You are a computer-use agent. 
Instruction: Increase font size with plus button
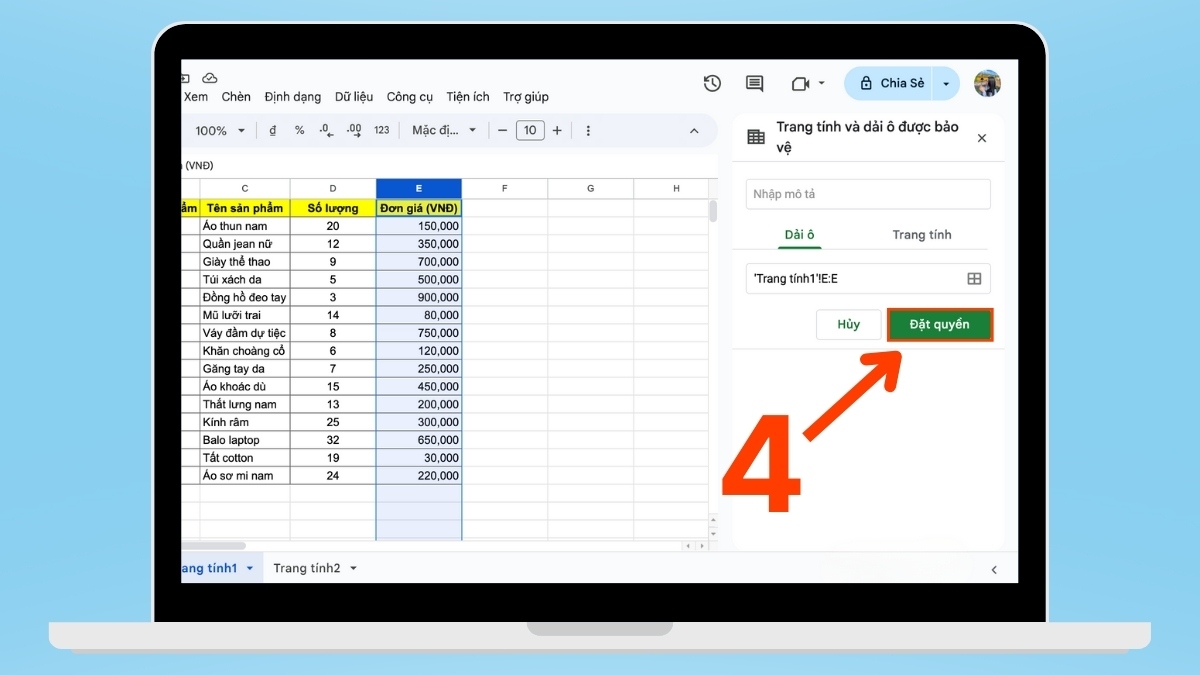point(557,131)
